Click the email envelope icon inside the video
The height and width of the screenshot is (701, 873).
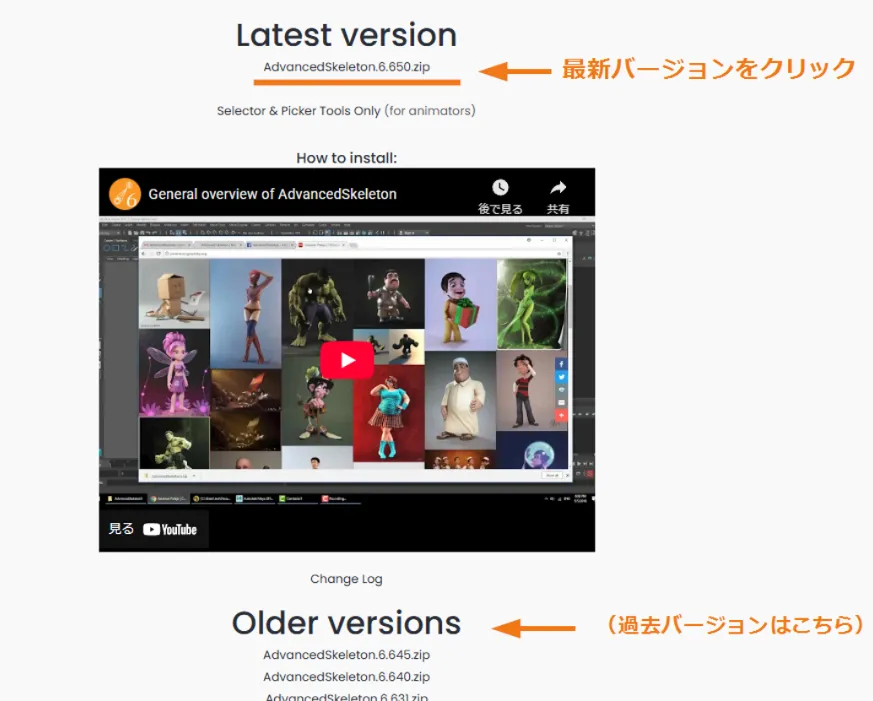561,402
